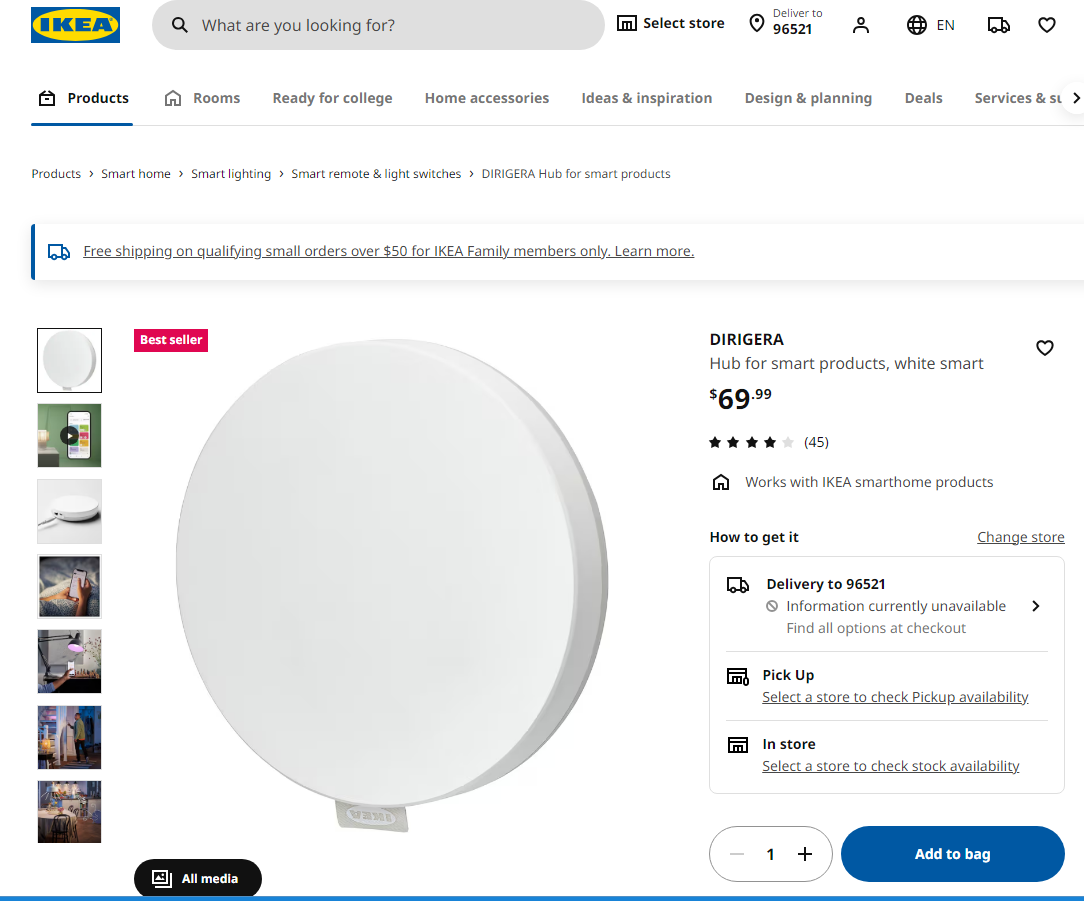Image resolution: width=1084 pixels, height=901 pixels.
Task: Play the product video thumbnail
Action: 69,435
